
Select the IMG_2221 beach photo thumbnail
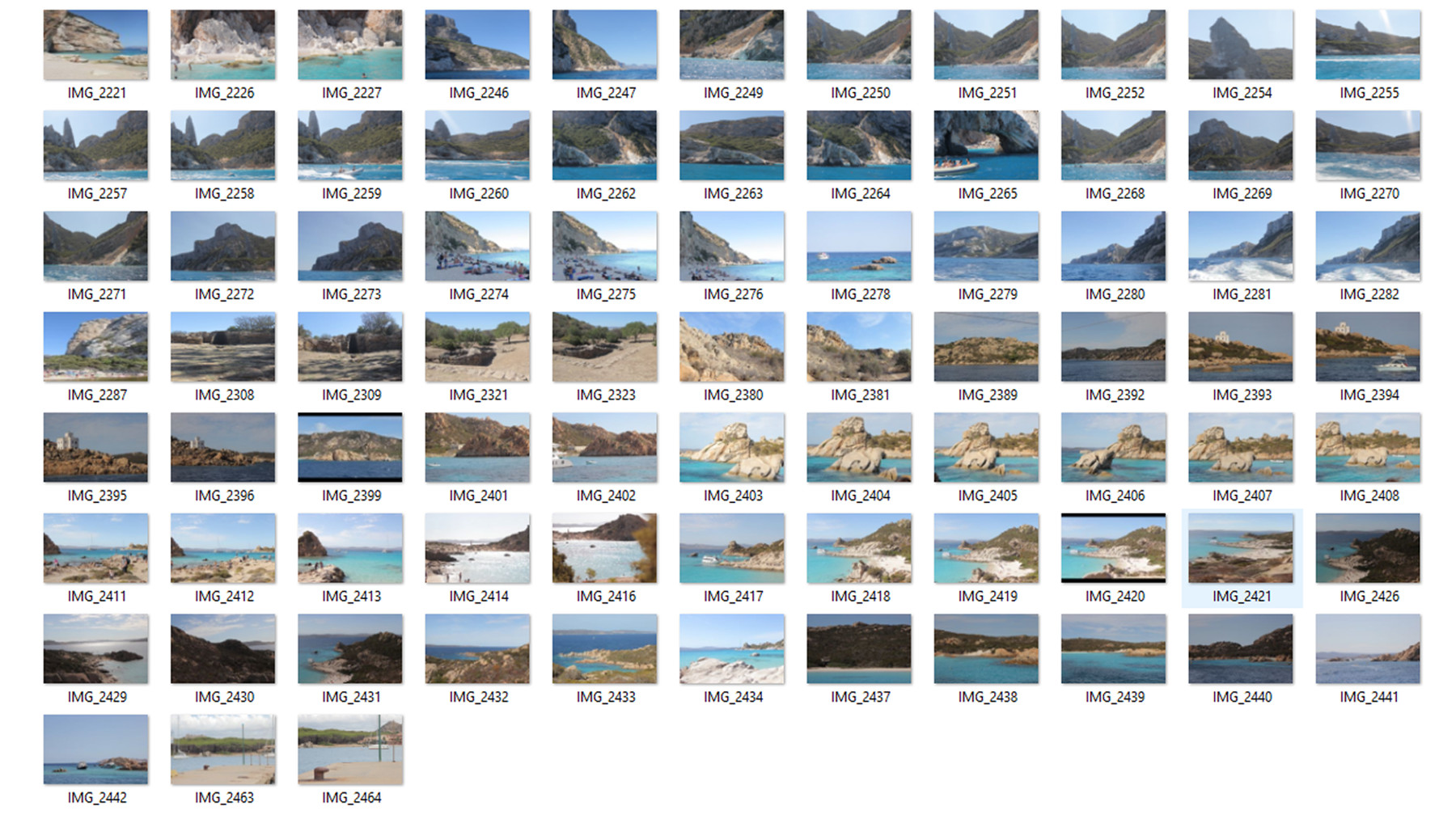95,44
